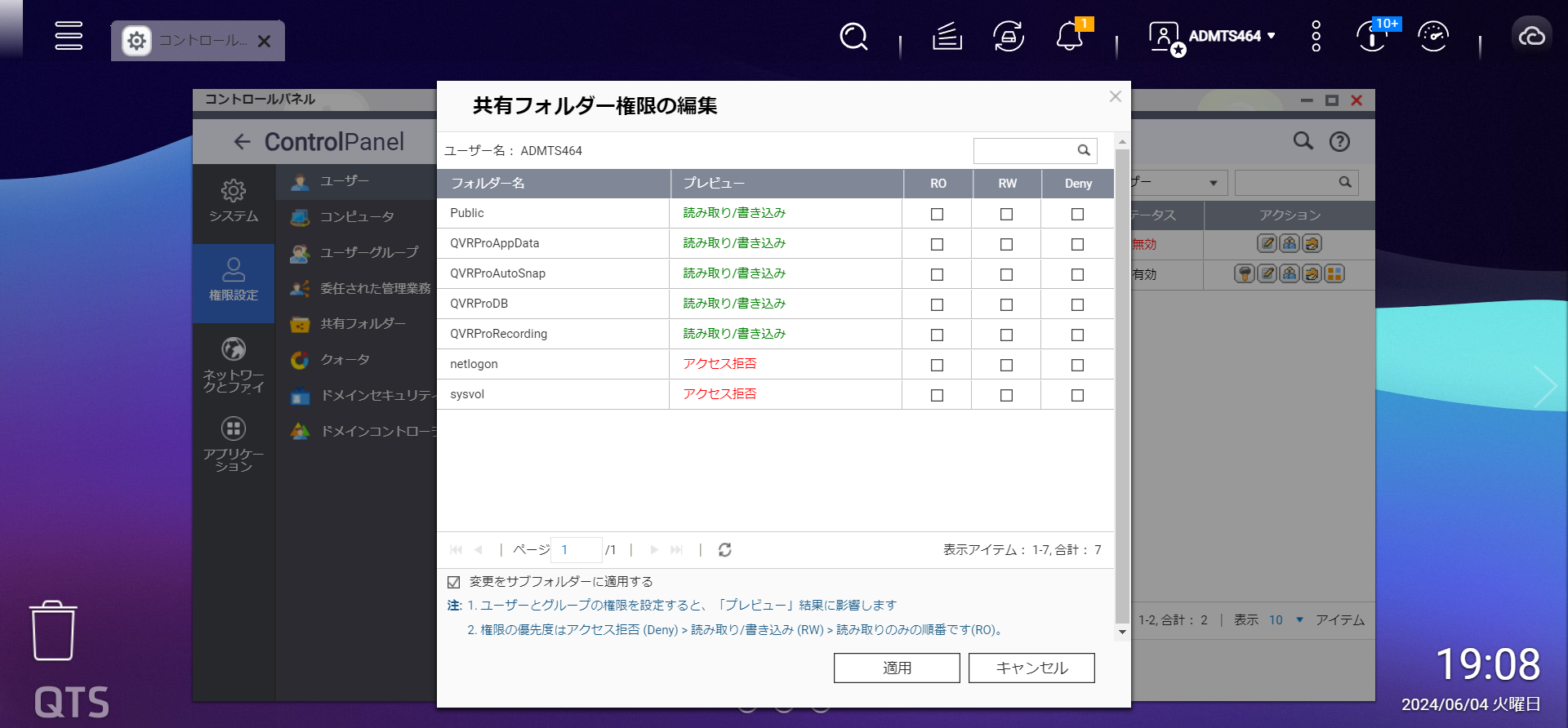Click the Control Panel search magnifier icon
The width and height of the screenshot is (1568, 728).
coord(1303,141)
